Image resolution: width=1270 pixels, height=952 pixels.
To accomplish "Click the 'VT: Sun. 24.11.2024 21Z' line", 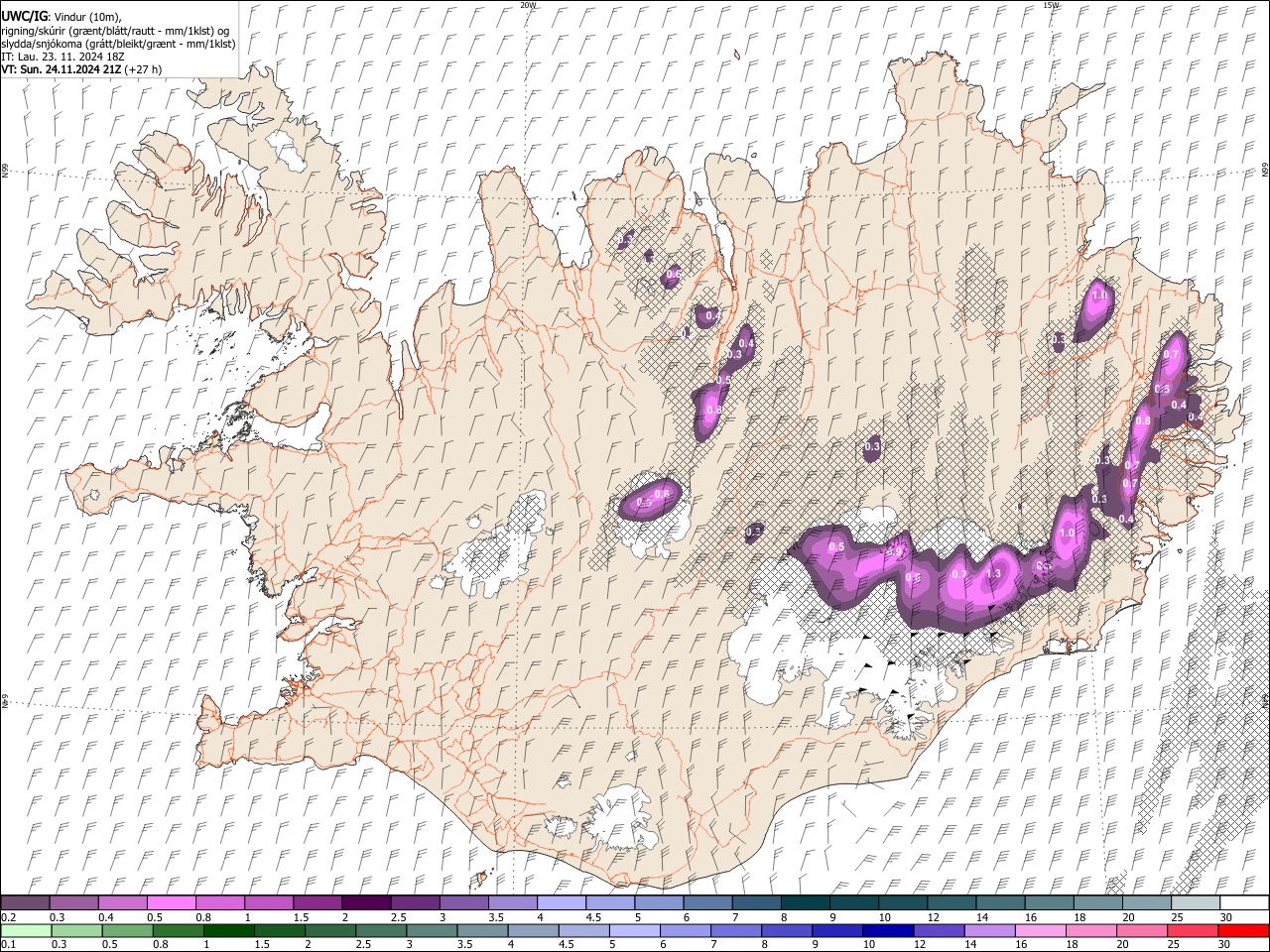I will [x=62, y=69].
